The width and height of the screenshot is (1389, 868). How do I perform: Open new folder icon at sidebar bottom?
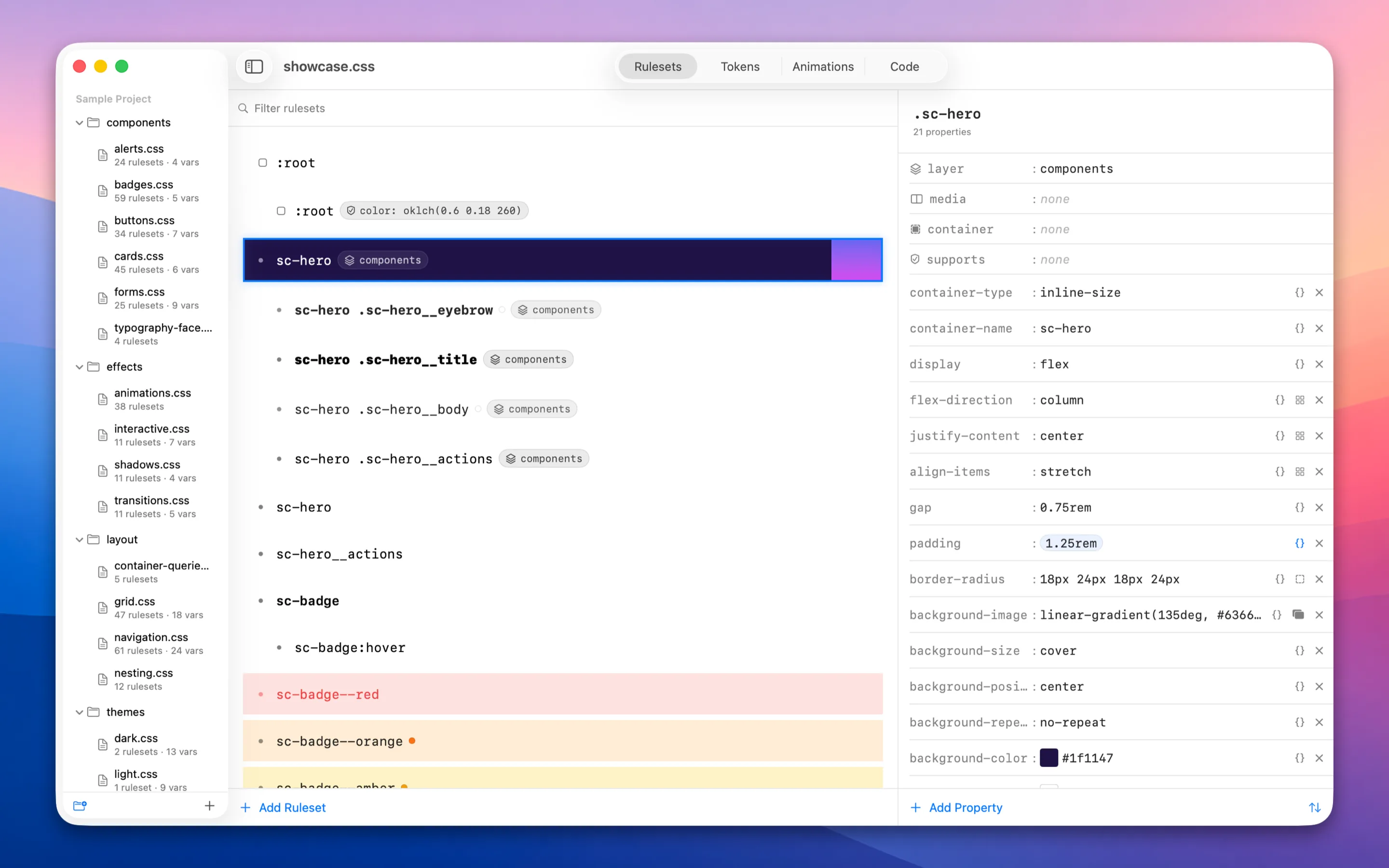[80, 806]
